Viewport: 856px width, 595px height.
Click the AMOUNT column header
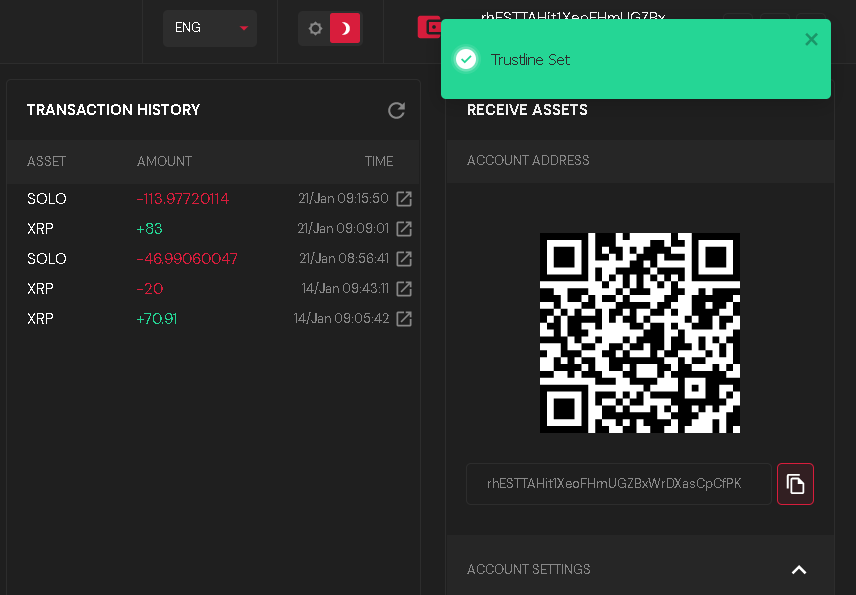click(164, 162)
